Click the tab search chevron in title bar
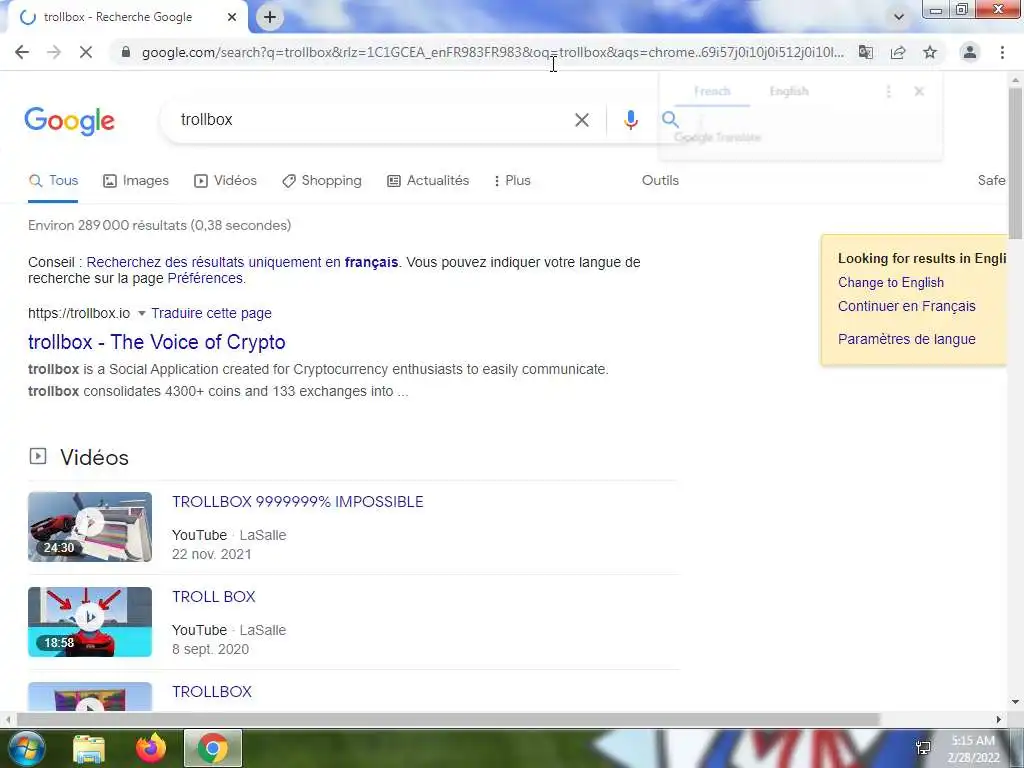Screen dimensions: 1024x768 899,17
